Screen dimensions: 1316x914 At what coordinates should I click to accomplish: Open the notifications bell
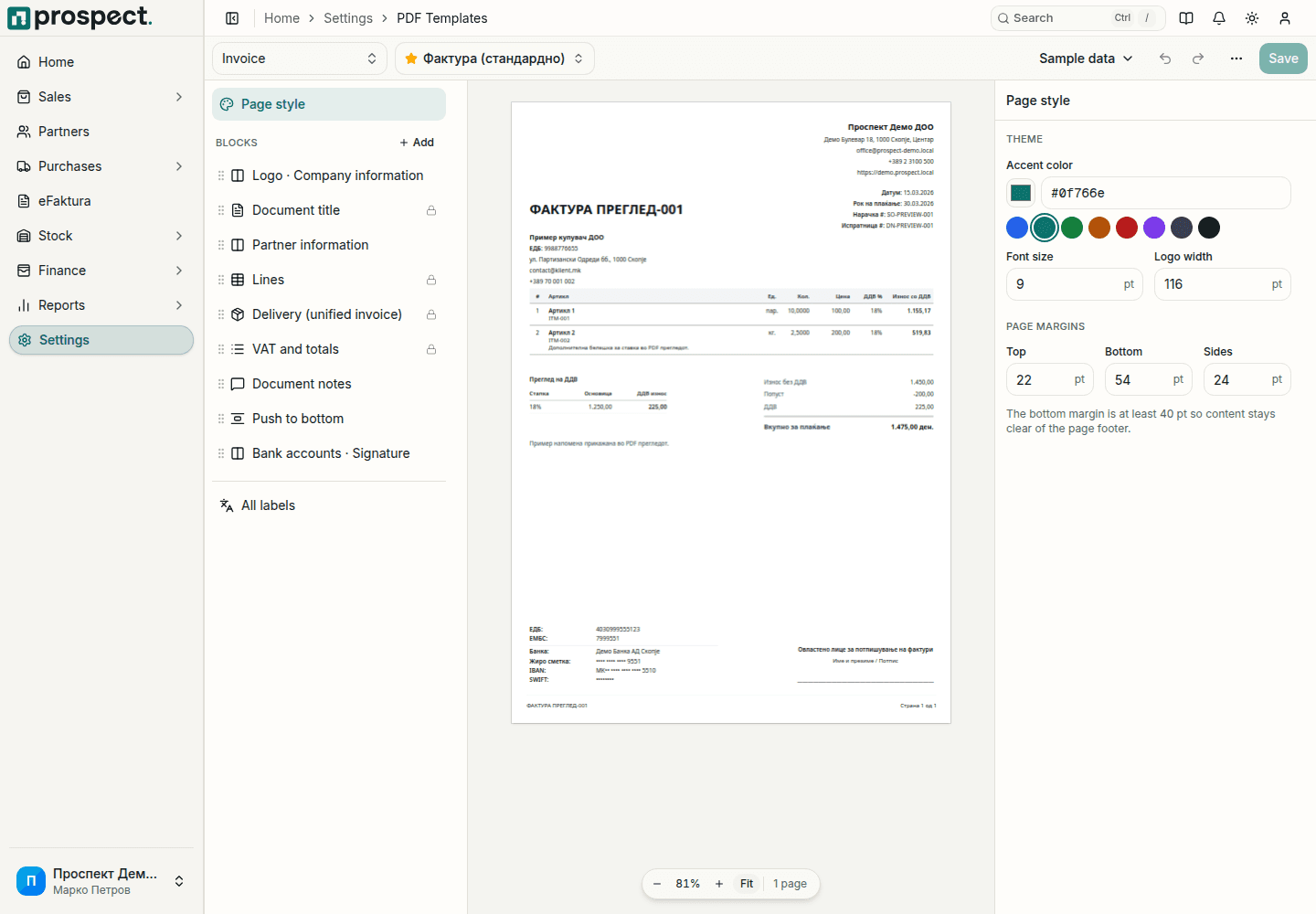pyautogui.click(x=1219, y=18)
